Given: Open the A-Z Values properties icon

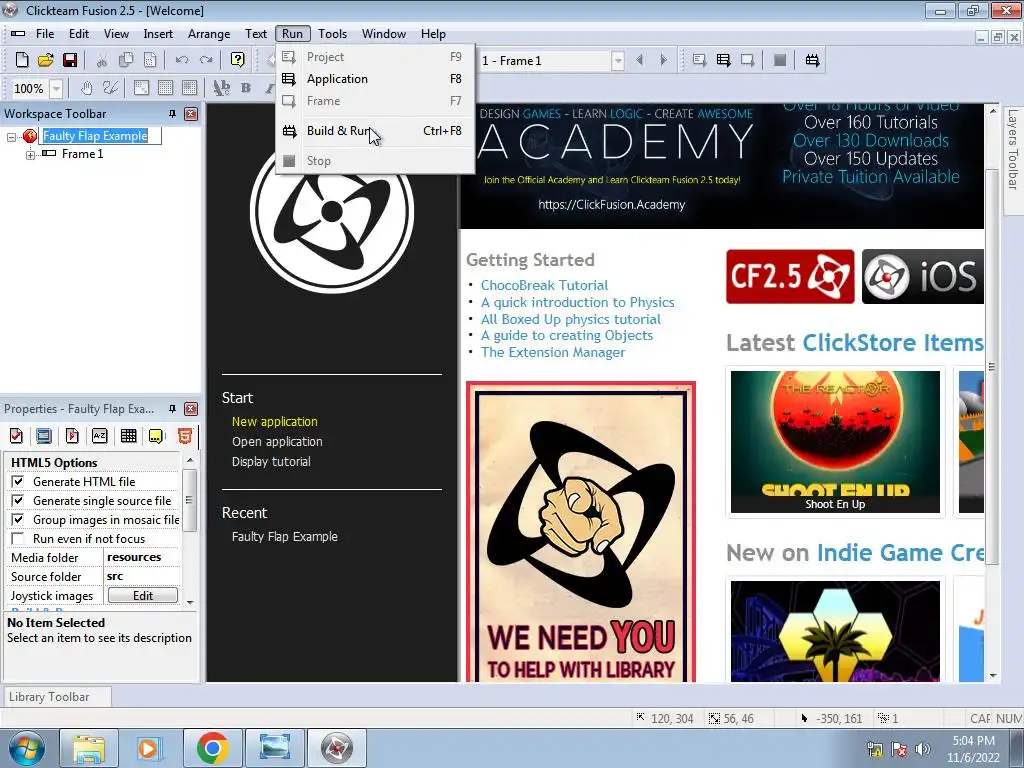Looking at the screenshot, I should point(99,436).
